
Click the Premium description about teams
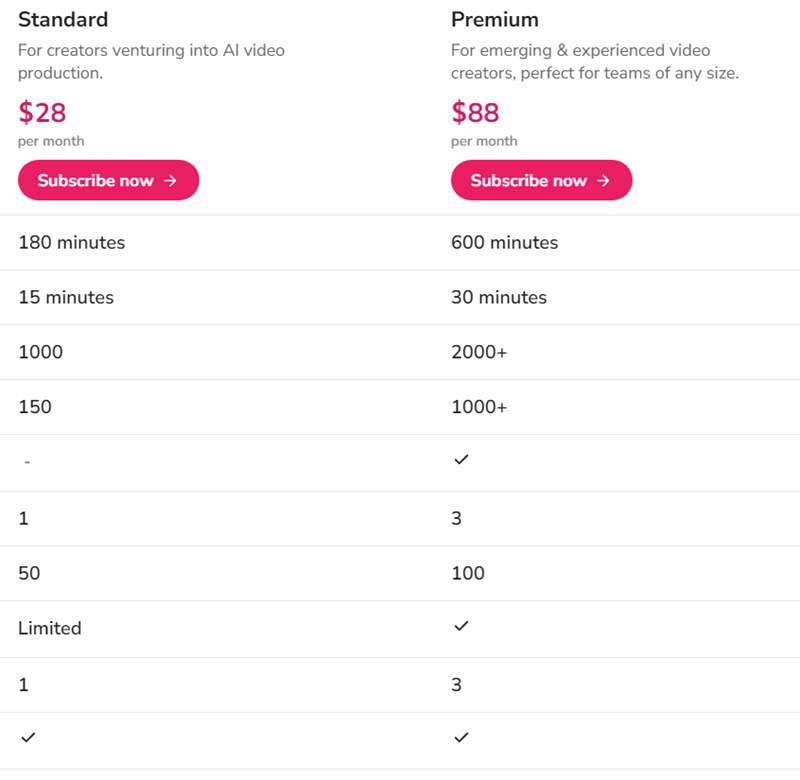(595, 62)
